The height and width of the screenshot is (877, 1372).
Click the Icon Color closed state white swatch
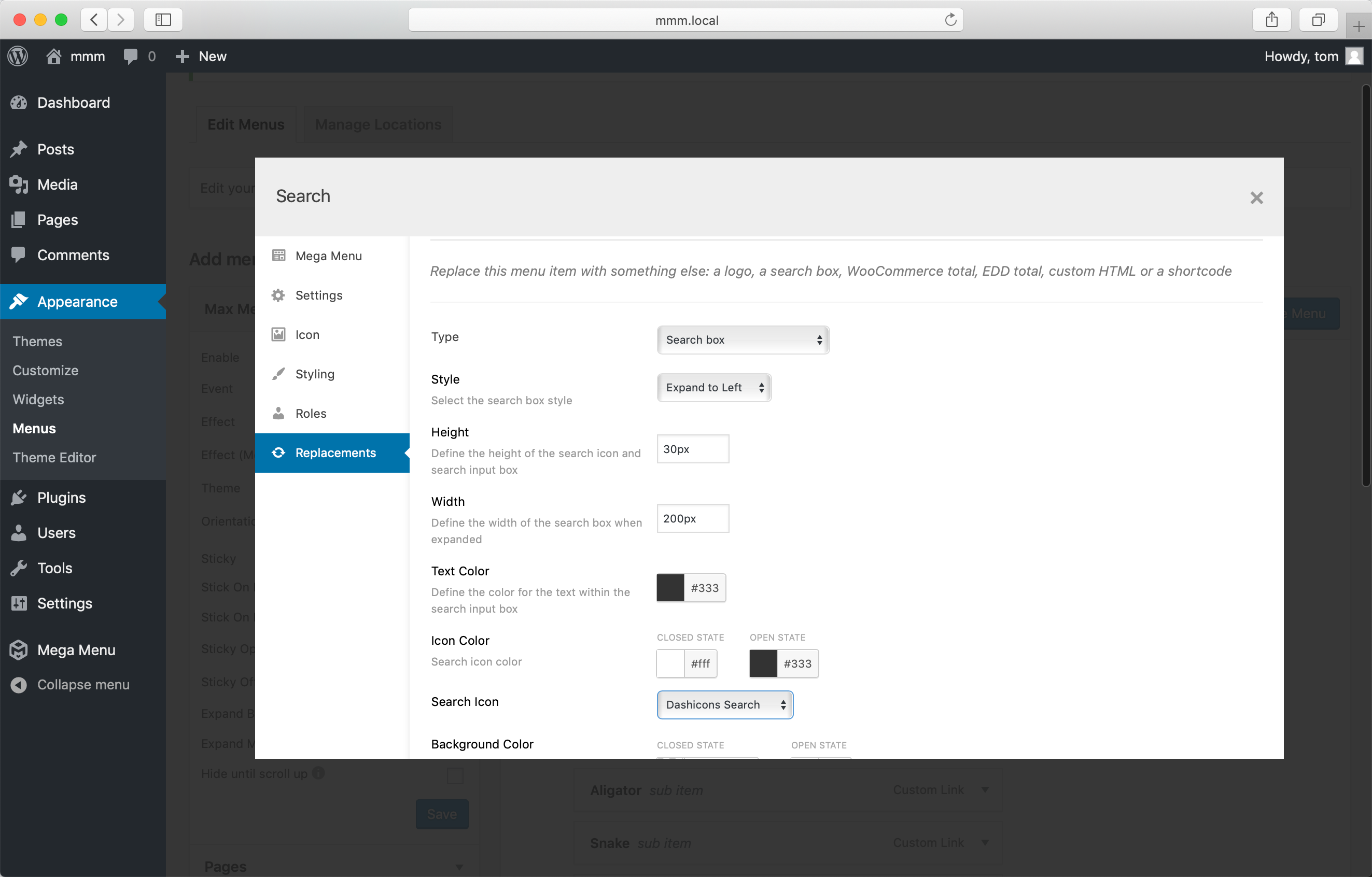click(670, 663)
